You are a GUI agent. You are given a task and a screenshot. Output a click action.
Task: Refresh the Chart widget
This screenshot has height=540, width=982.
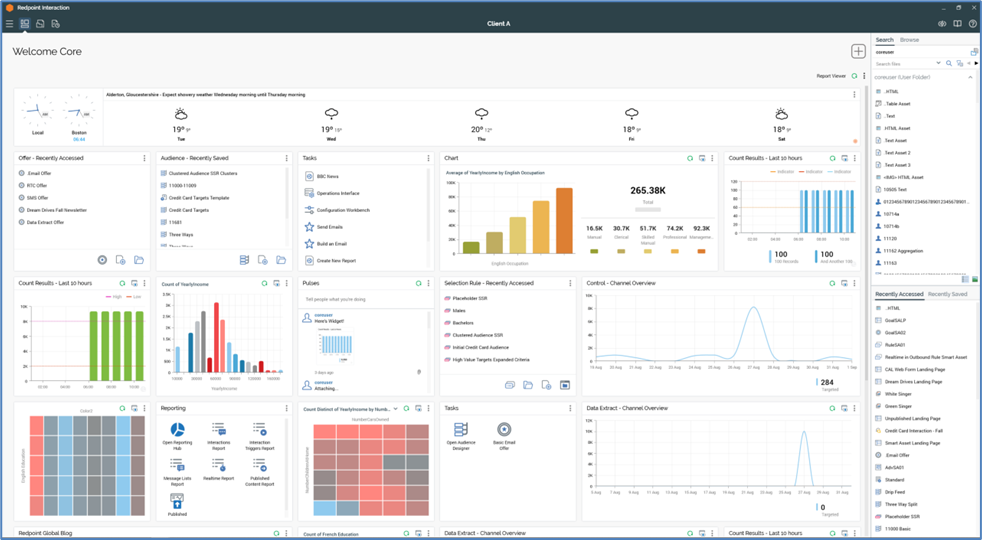[x=690, y=158]
